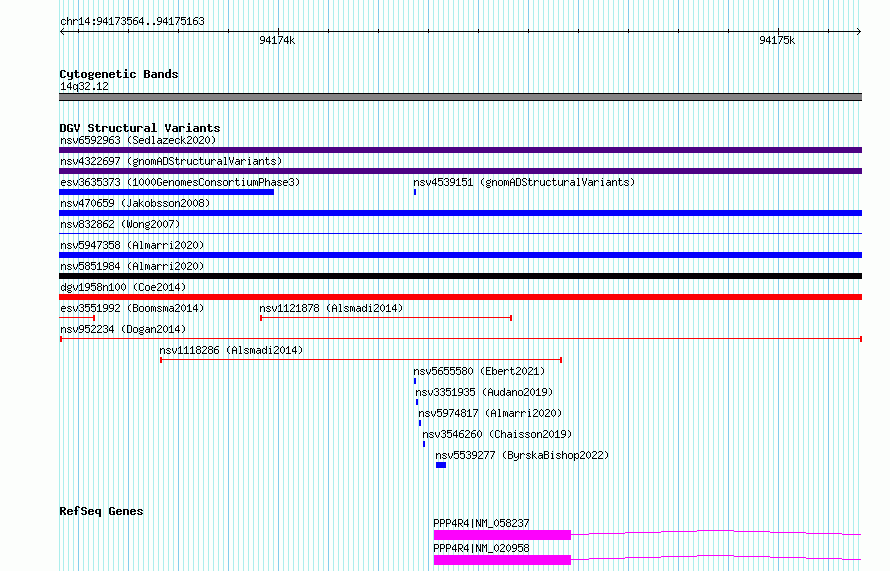Open nsv3351935 (Audano2019) label

click(484, 392)
